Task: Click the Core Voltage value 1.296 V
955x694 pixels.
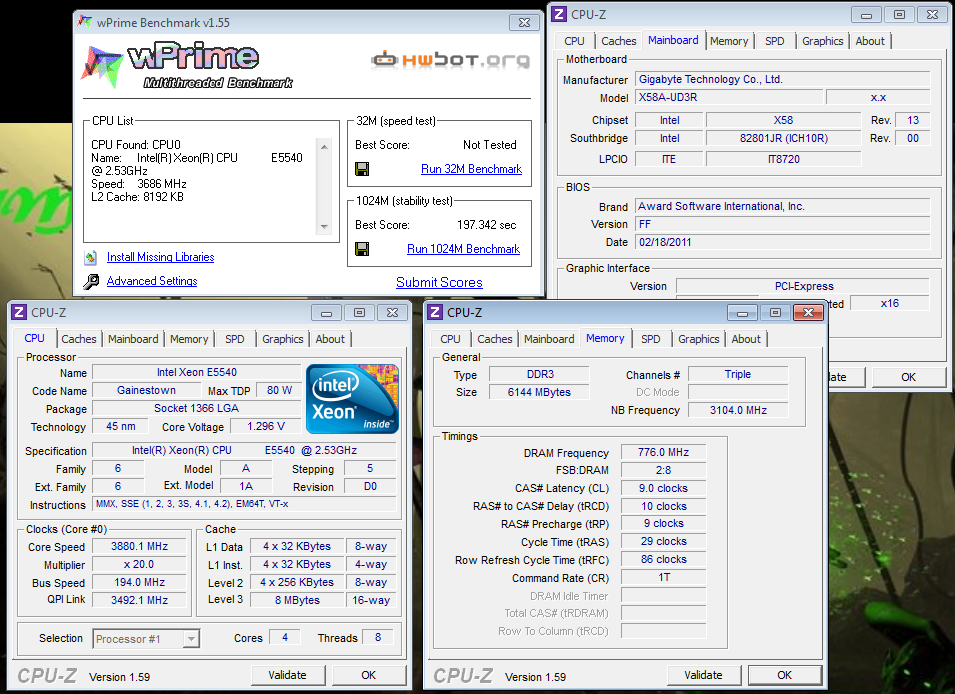Action: point(266,427)
